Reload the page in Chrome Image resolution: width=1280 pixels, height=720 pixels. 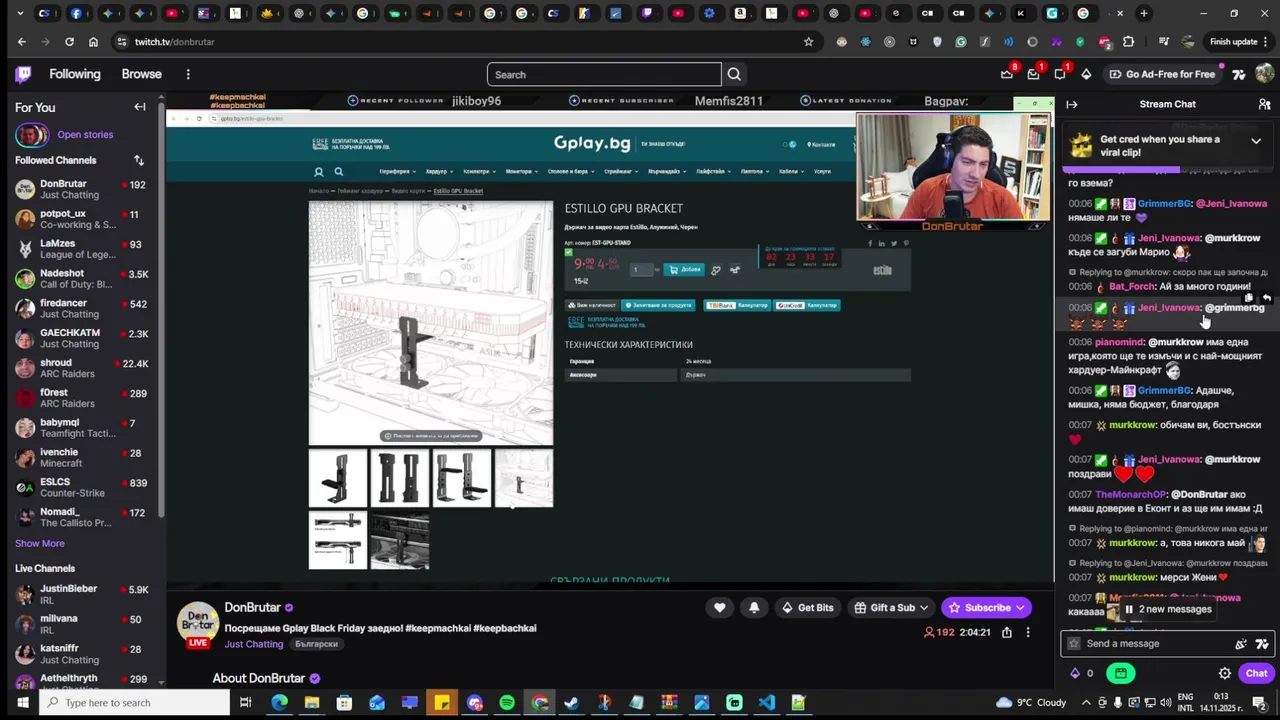coord(69,42)
